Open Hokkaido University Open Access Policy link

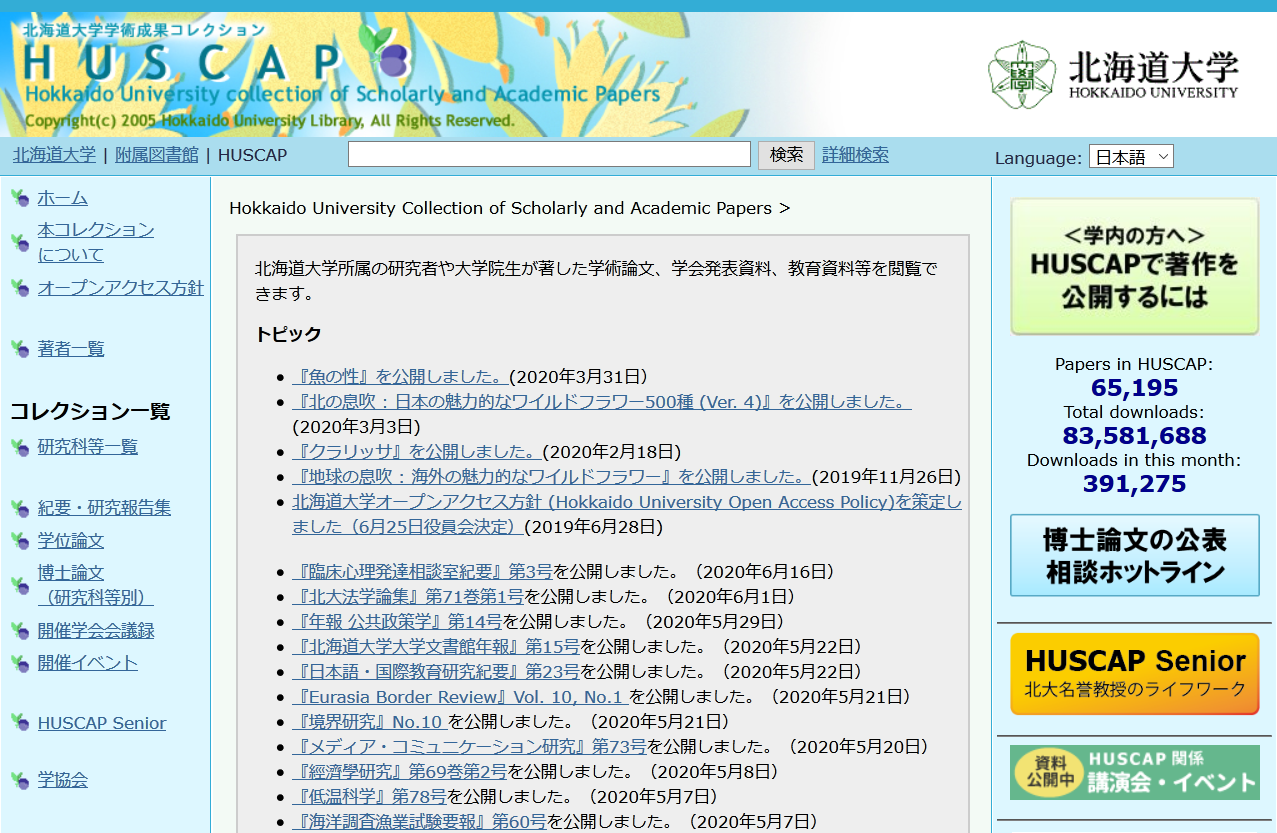click(x=627, y=514)
